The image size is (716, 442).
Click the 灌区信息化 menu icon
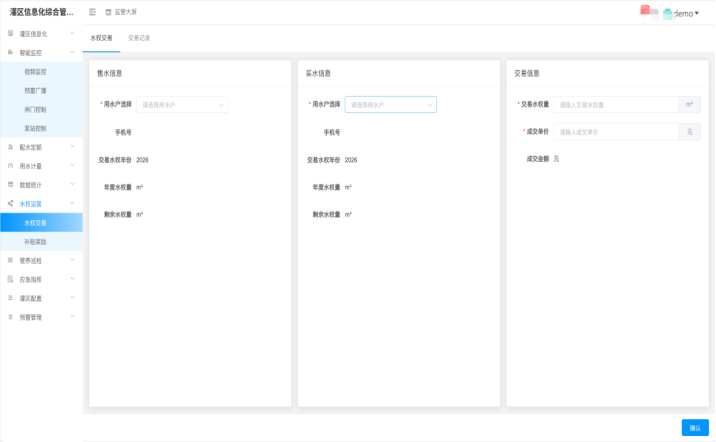coord(10,33)
